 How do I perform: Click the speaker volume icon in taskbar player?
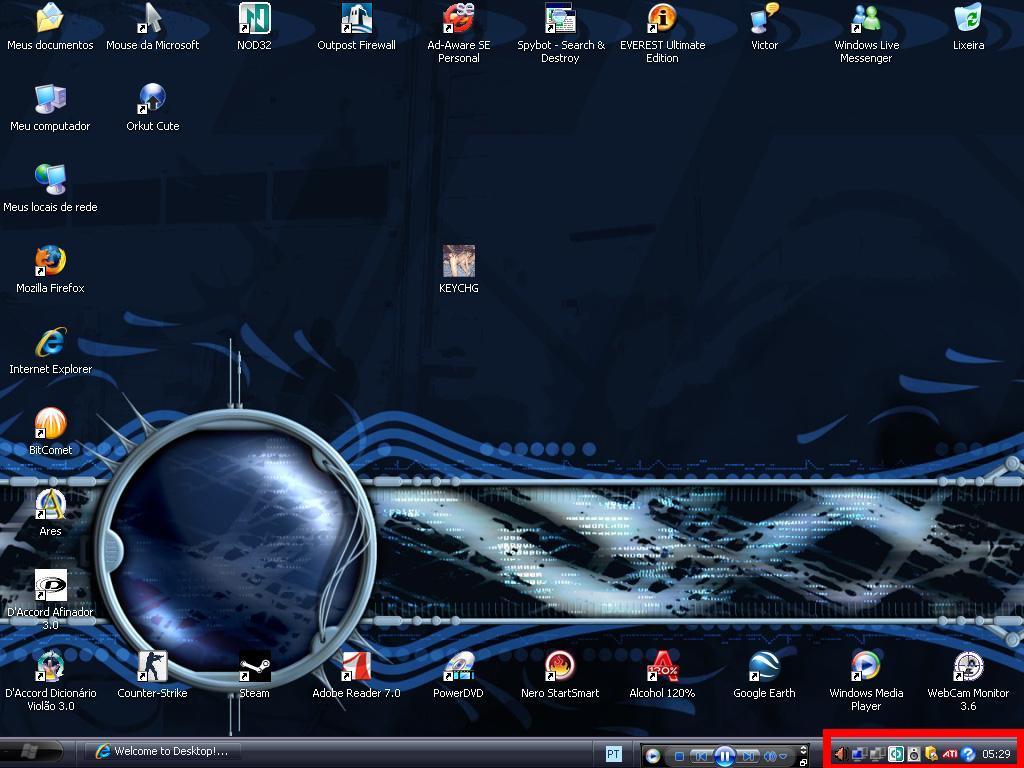click(770, 757)
